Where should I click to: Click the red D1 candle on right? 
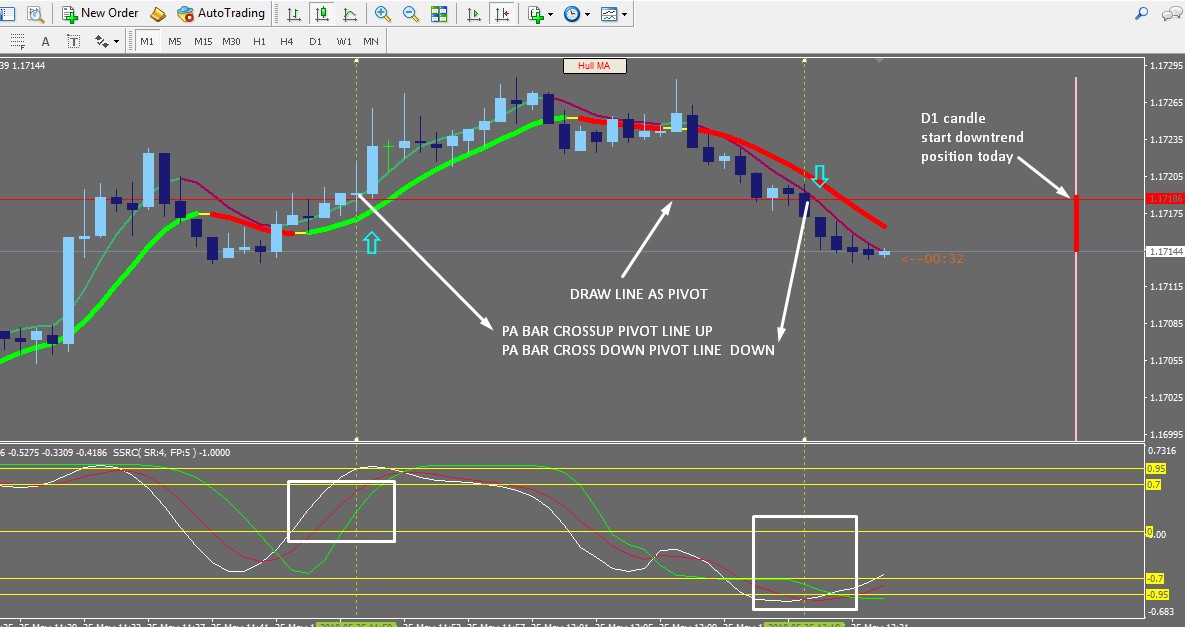tap(1076, 224)
